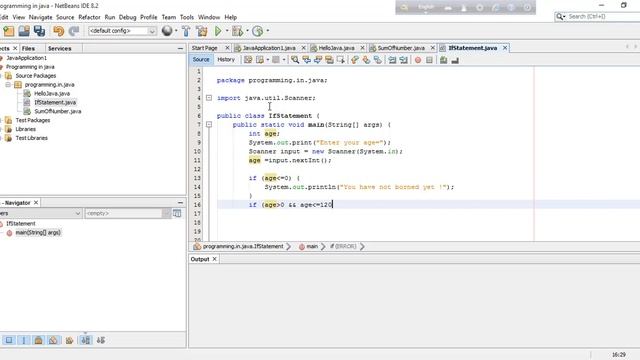Click the Profile Project clock icon
The height and width of the screenshot is (360, 640).
click(x=257, y=31)
